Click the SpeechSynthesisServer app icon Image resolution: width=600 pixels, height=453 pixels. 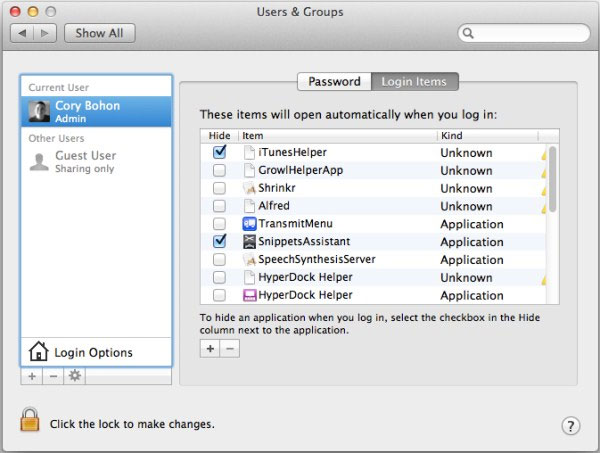click(249, 259)
